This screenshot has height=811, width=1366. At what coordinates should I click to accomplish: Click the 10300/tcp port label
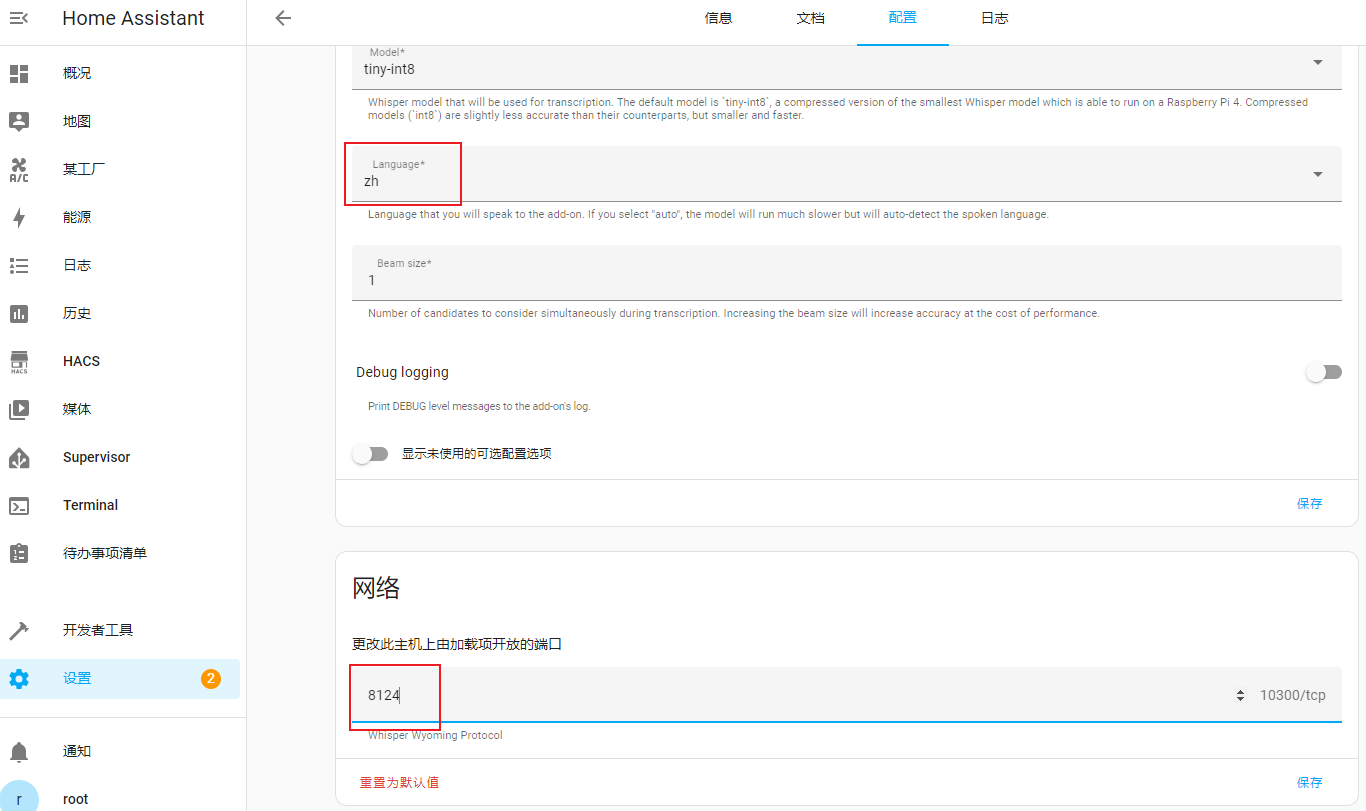click(x=1293, y=695)
